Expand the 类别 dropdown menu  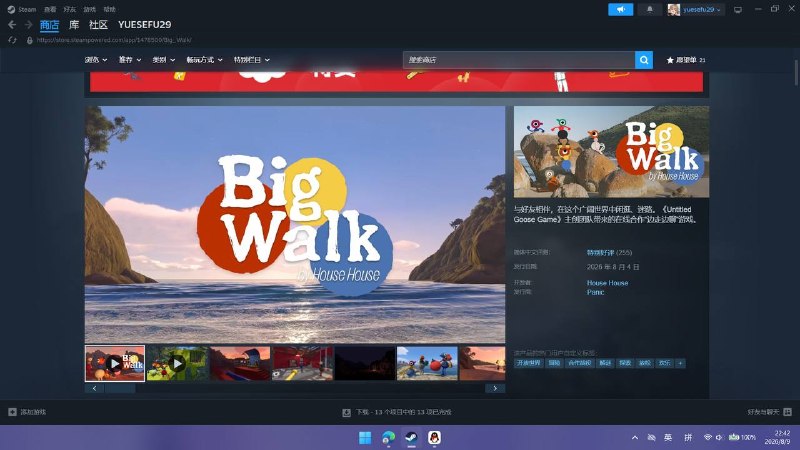click(163, 60)
